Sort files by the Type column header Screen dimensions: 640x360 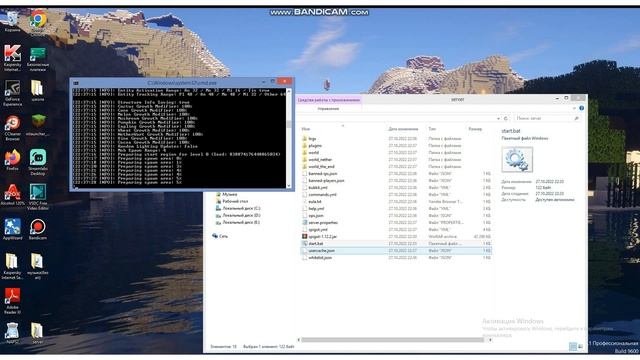click(432, 129)
